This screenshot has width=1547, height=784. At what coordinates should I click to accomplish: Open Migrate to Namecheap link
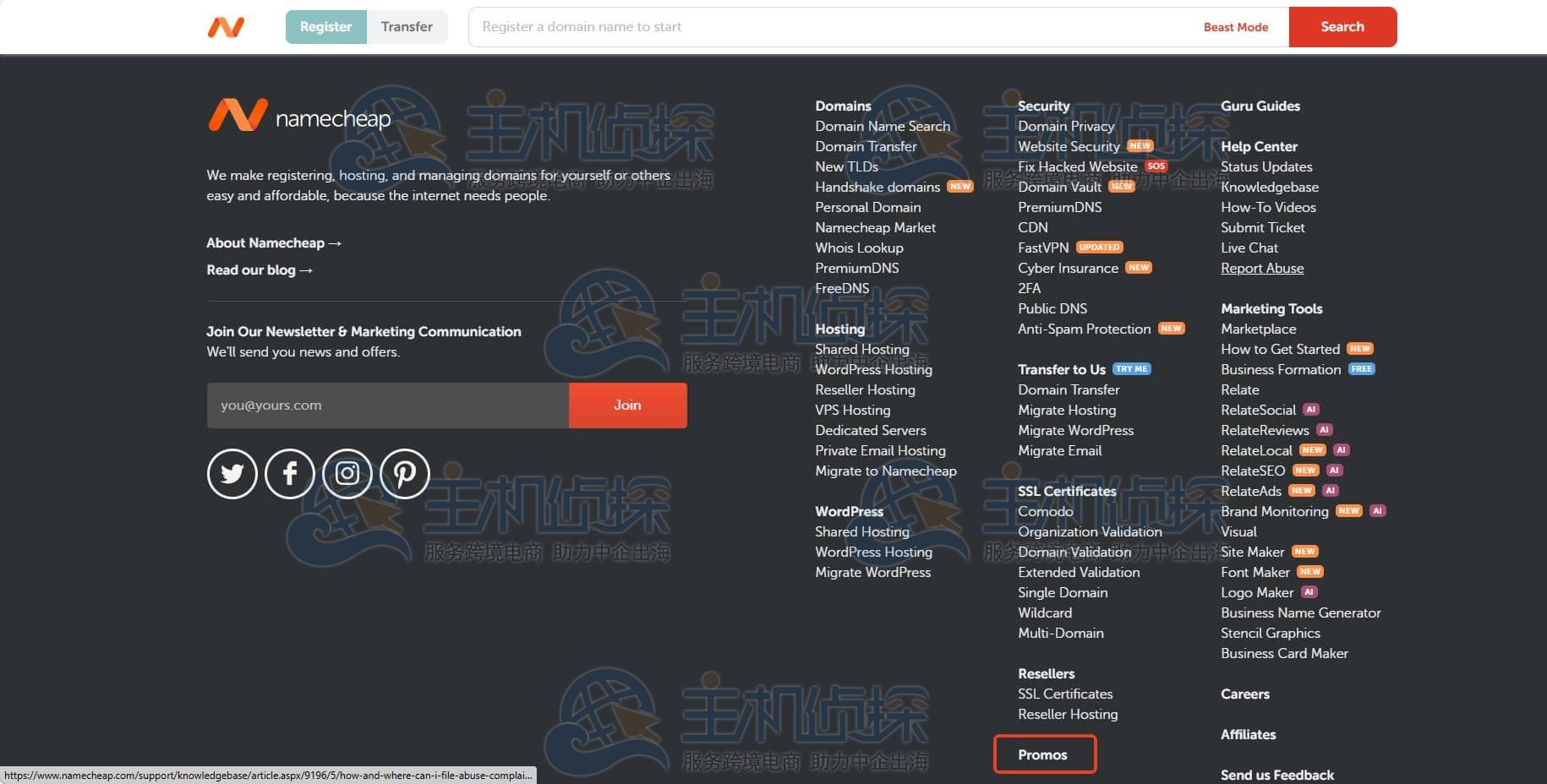click(x=886, y=471)
